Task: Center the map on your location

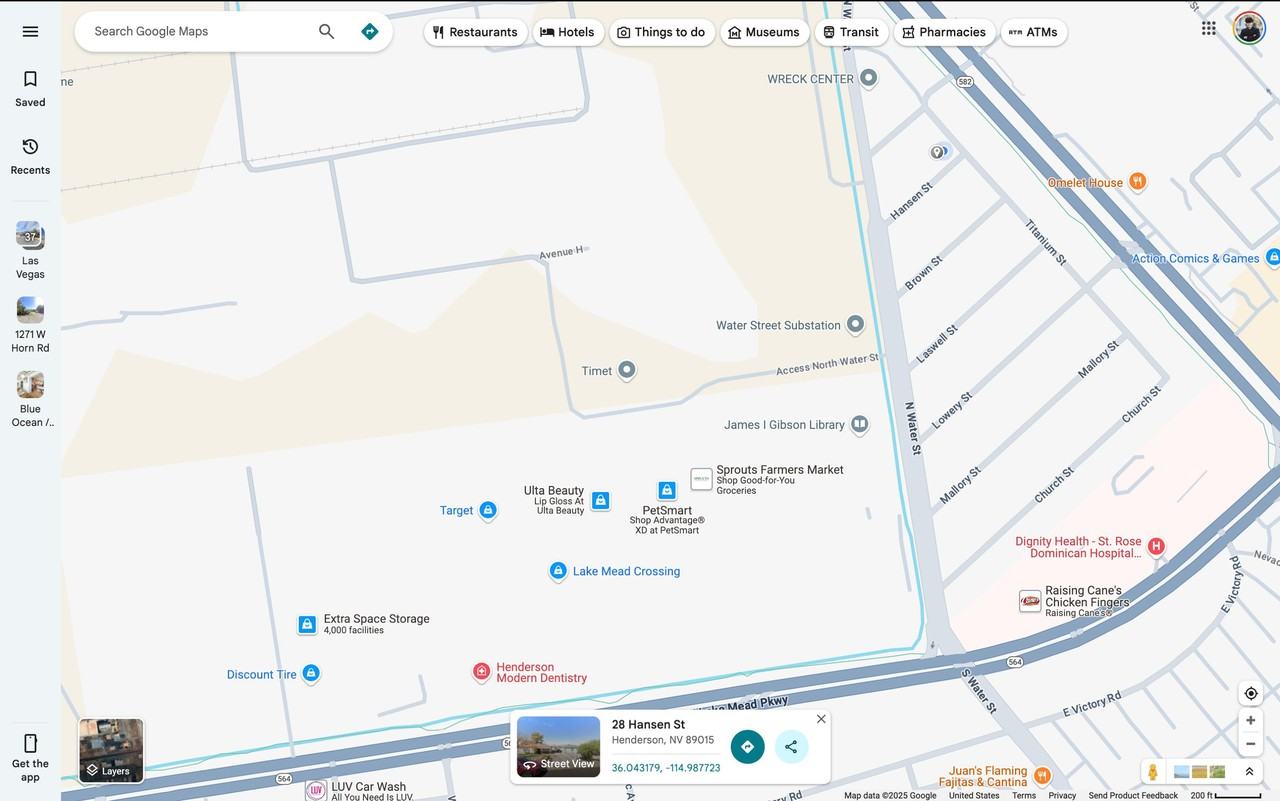Action: pyautogui.click(x=1250, y=693)
